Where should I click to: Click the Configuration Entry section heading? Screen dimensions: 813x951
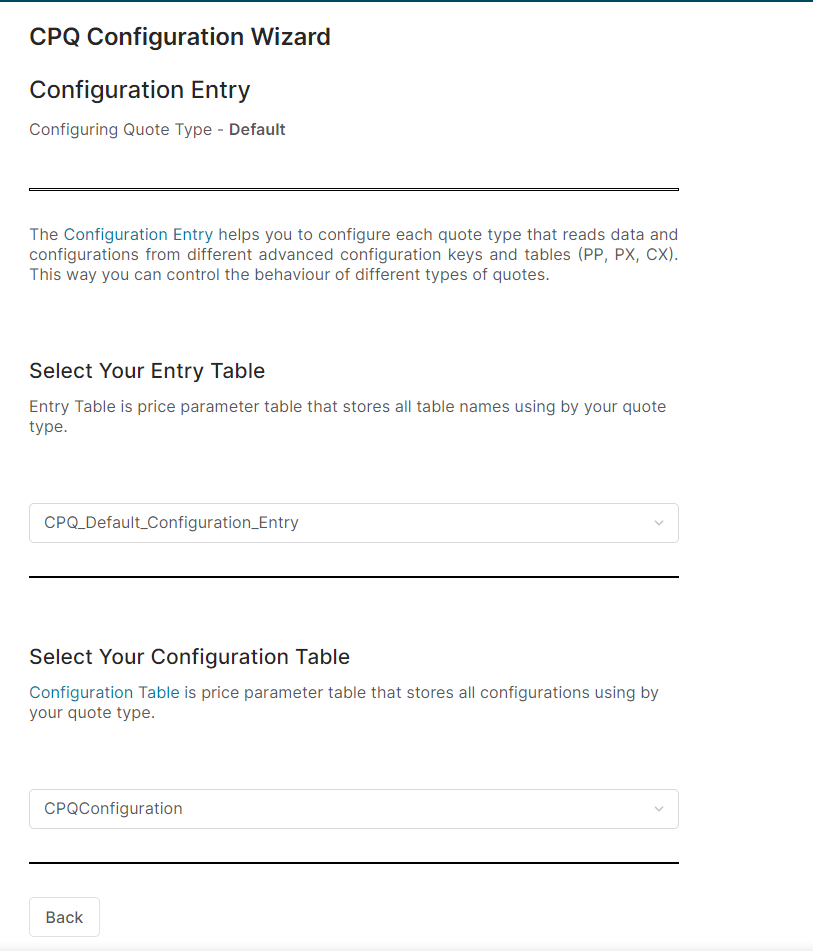(140, 90)
